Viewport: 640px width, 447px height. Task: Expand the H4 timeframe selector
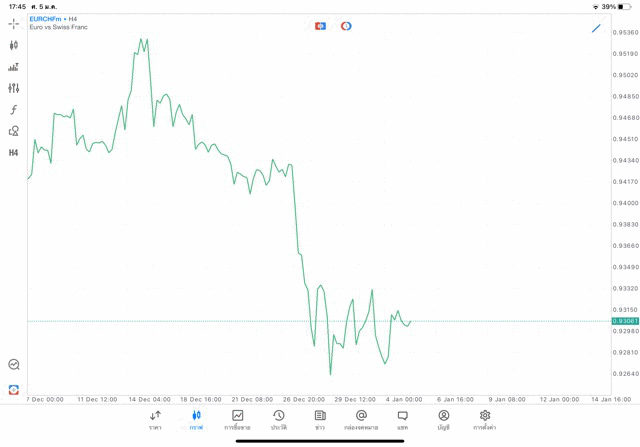click(13, 153)
